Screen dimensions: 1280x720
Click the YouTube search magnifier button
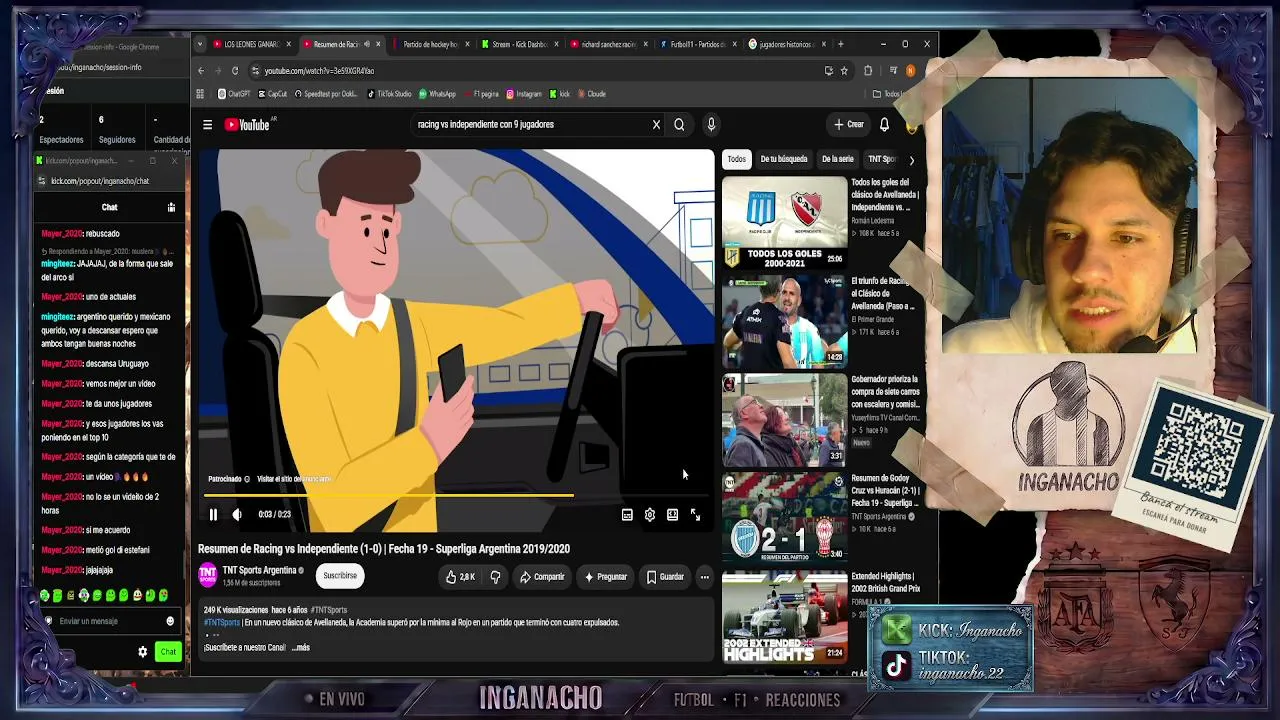(679, 125)
